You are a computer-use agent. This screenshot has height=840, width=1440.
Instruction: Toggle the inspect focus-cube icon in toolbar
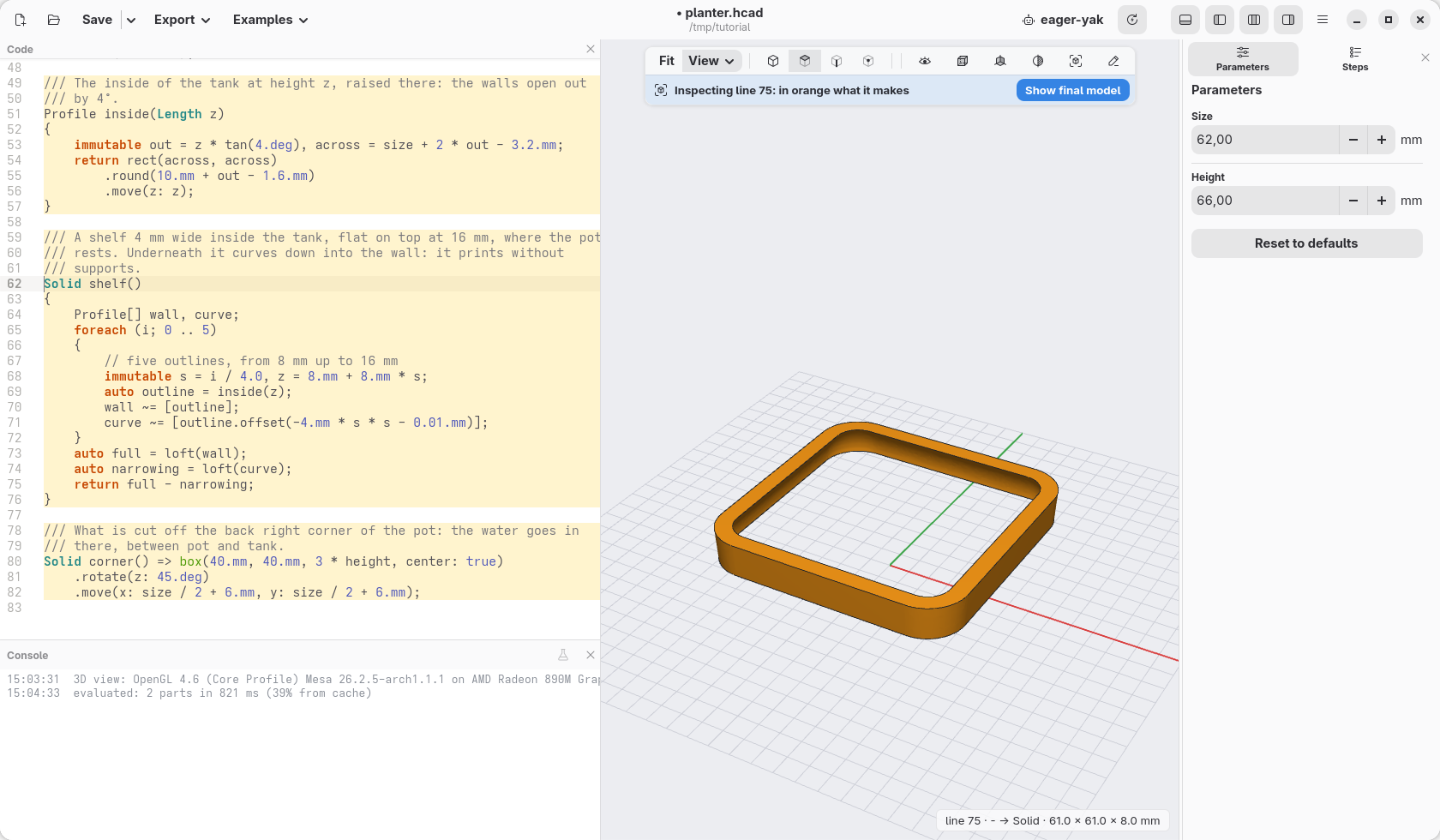[x=1076, y=61]
